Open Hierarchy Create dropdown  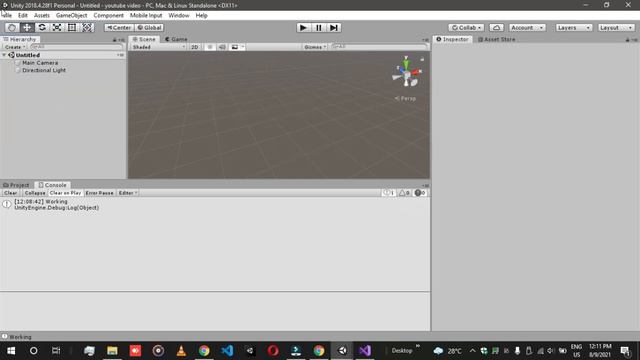(x=15, y=47)
